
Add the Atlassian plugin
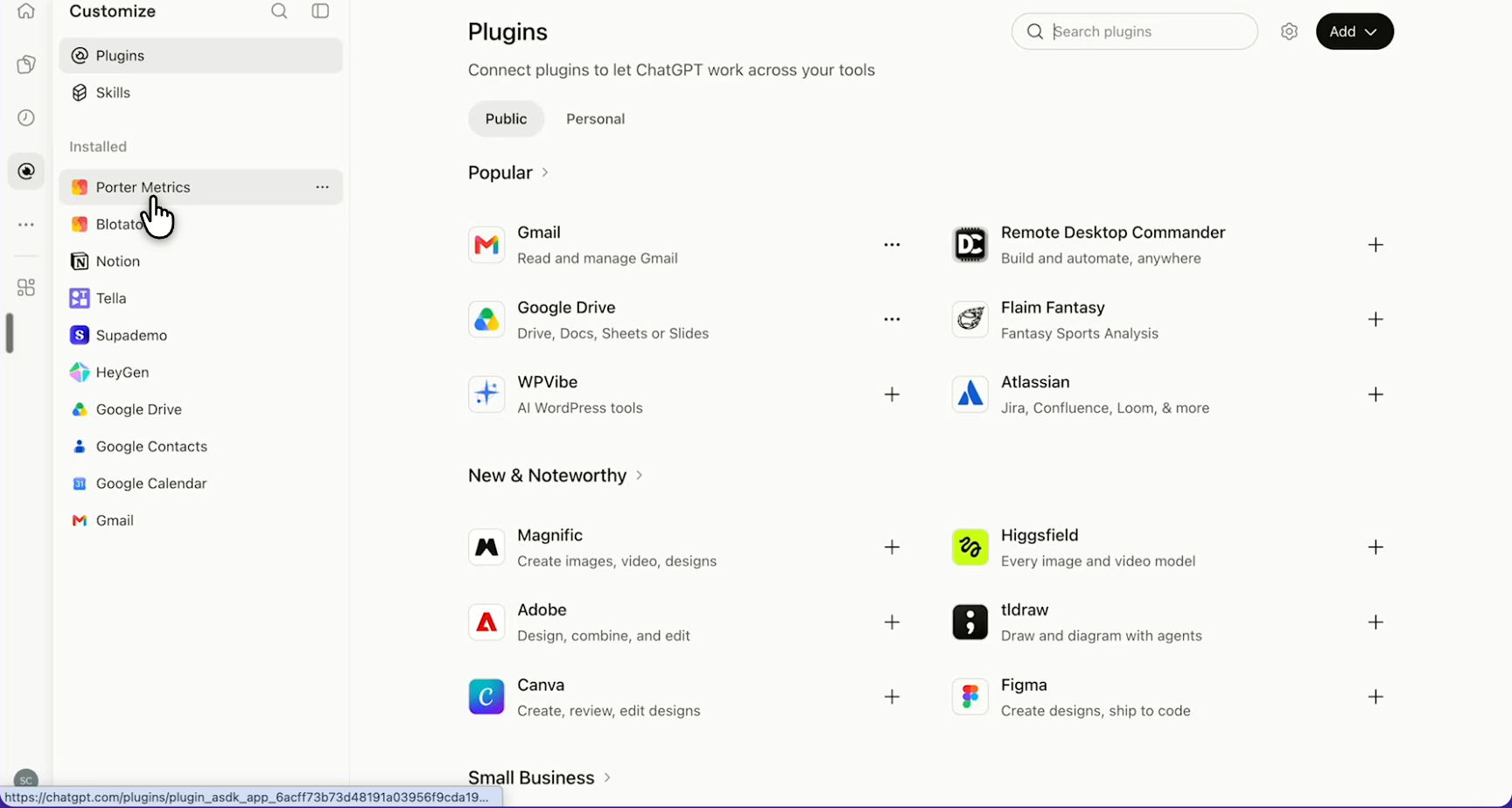(1375, 394)
